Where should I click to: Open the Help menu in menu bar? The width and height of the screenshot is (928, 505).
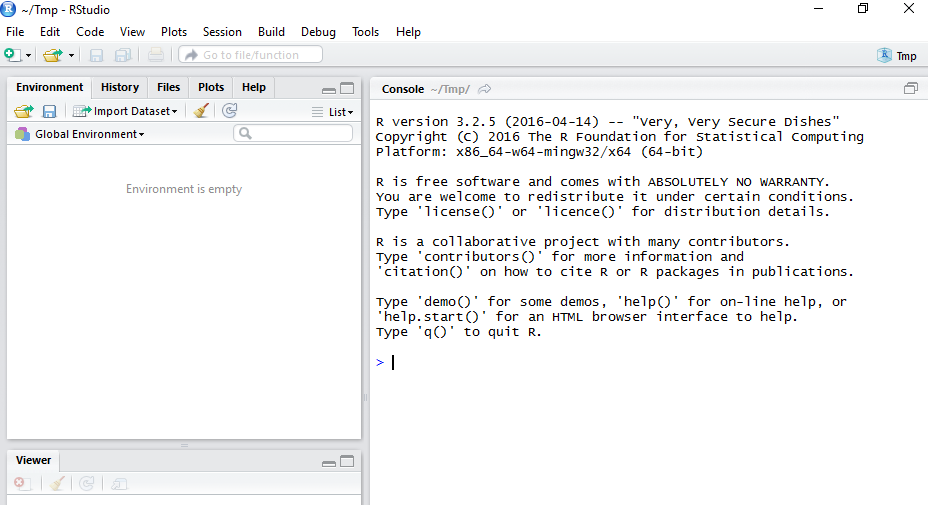pyautogui.click(x=408, y=32)
